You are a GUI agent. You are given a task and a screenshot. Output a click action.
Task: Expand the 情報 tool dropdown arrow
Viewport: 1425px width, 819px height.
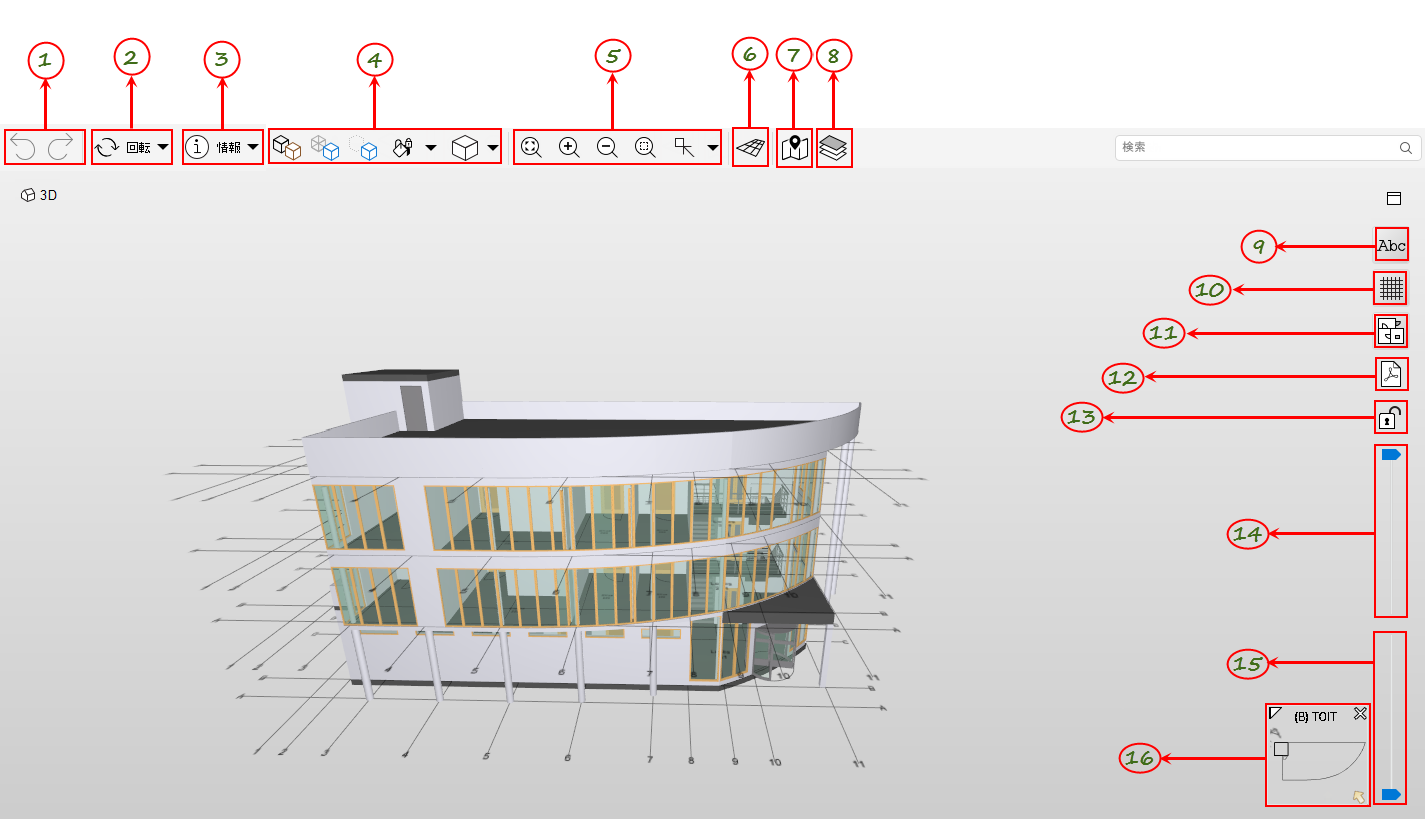(253, 148)
